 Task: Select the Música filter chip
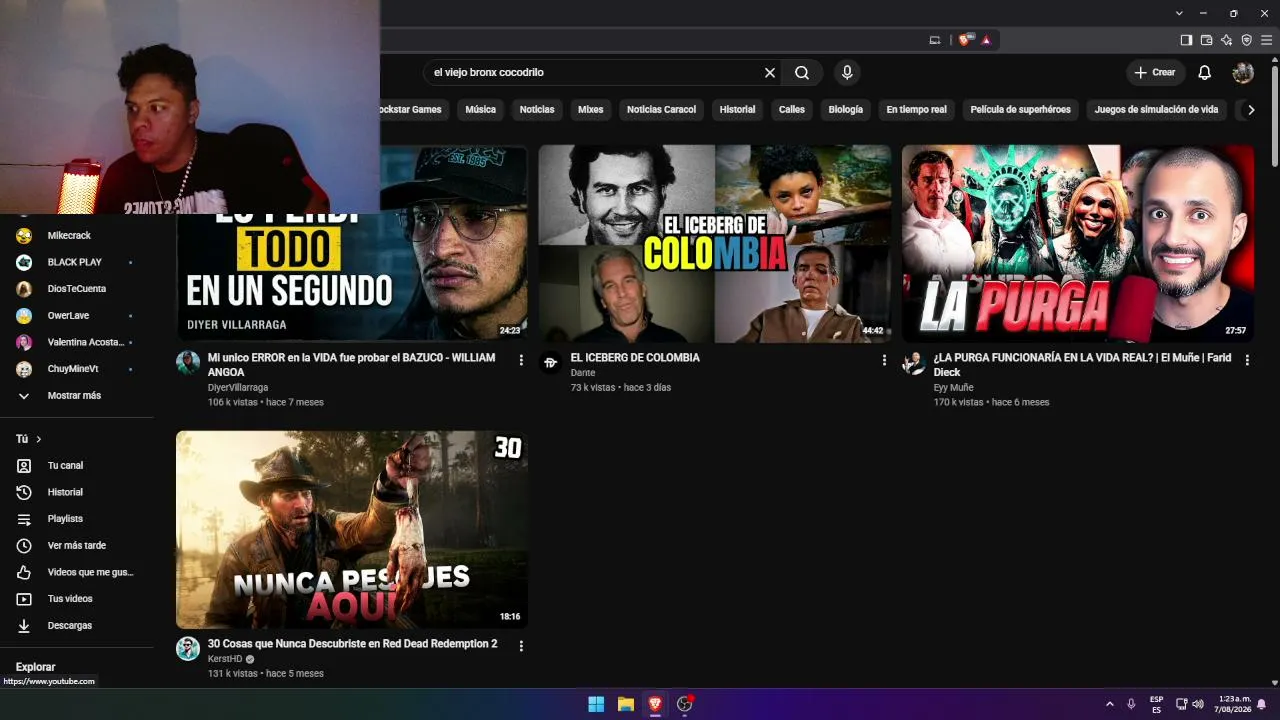coord(480,109)
